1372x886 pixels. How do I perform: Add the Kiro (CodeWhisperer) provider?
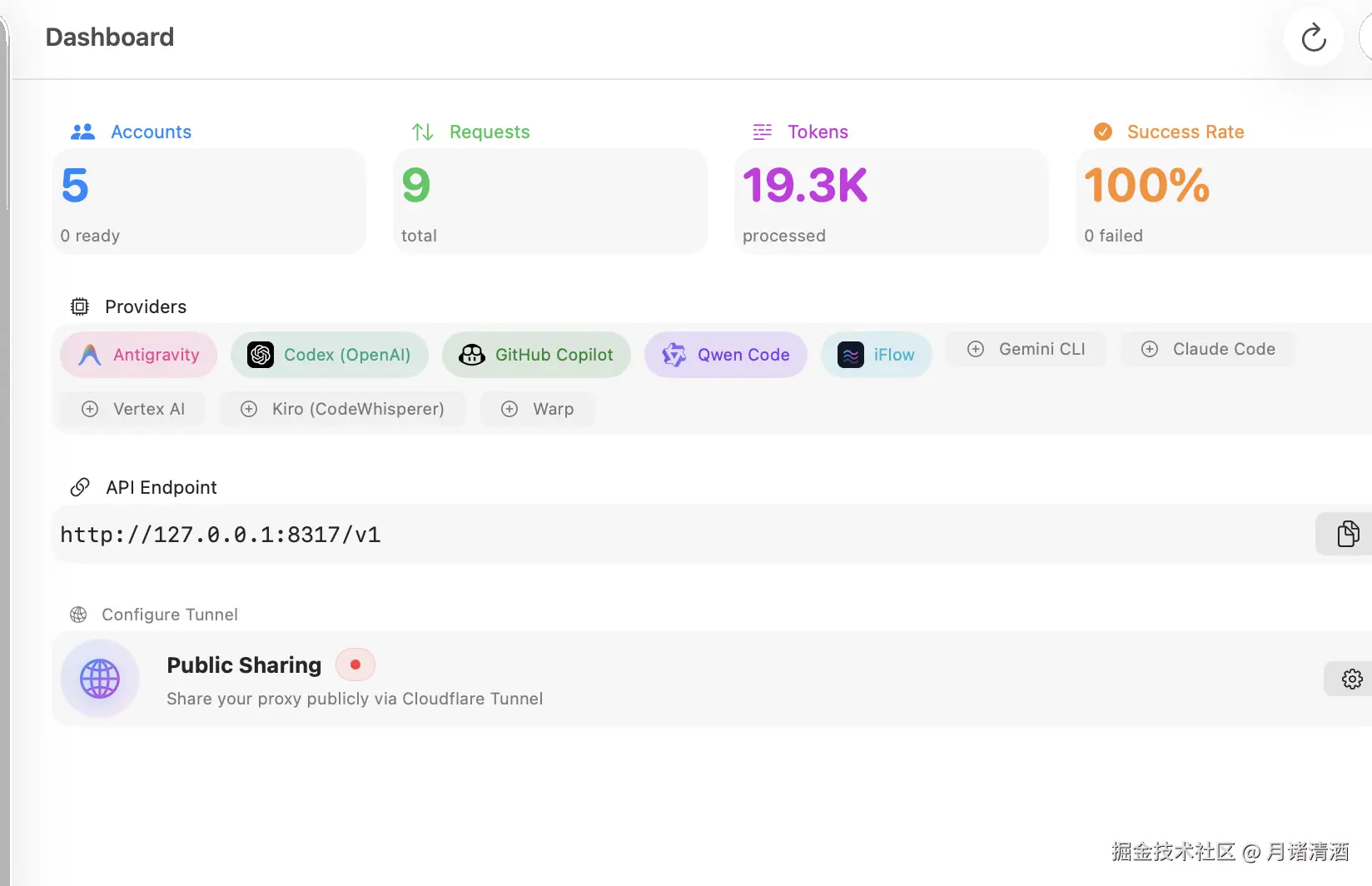(x=342, y=409)
